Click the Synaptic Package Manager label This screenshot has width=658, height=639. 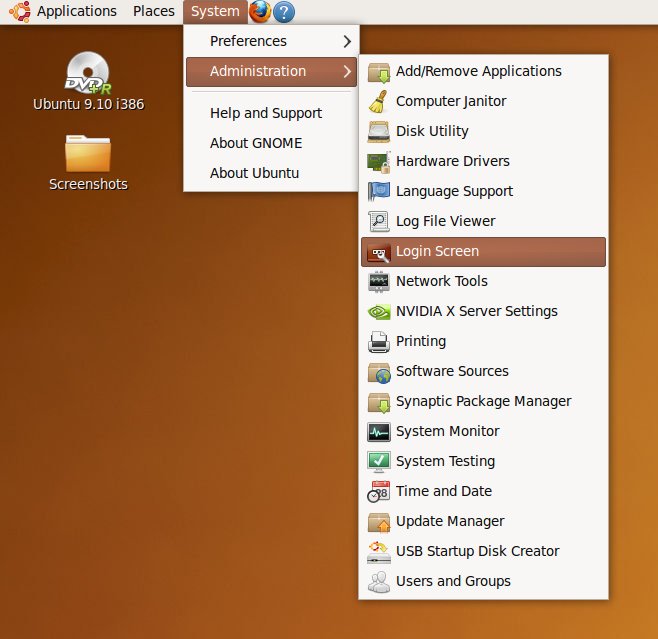(x=483, y=402)
